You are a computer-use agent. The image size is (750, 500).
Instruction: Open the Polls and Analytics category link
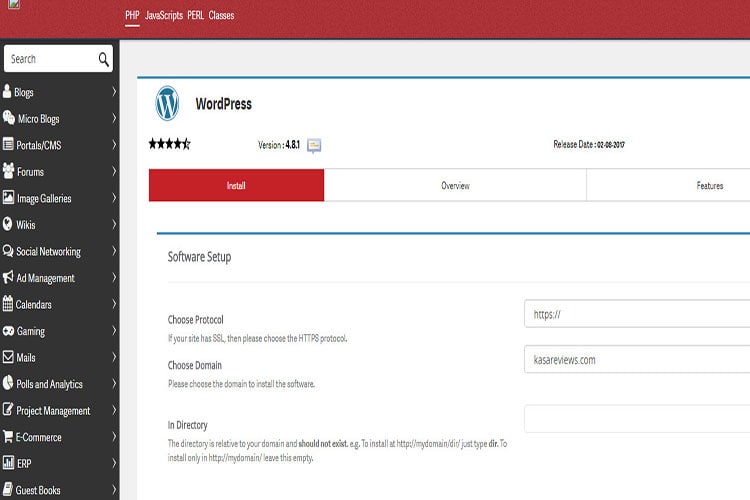click(49, 384)
